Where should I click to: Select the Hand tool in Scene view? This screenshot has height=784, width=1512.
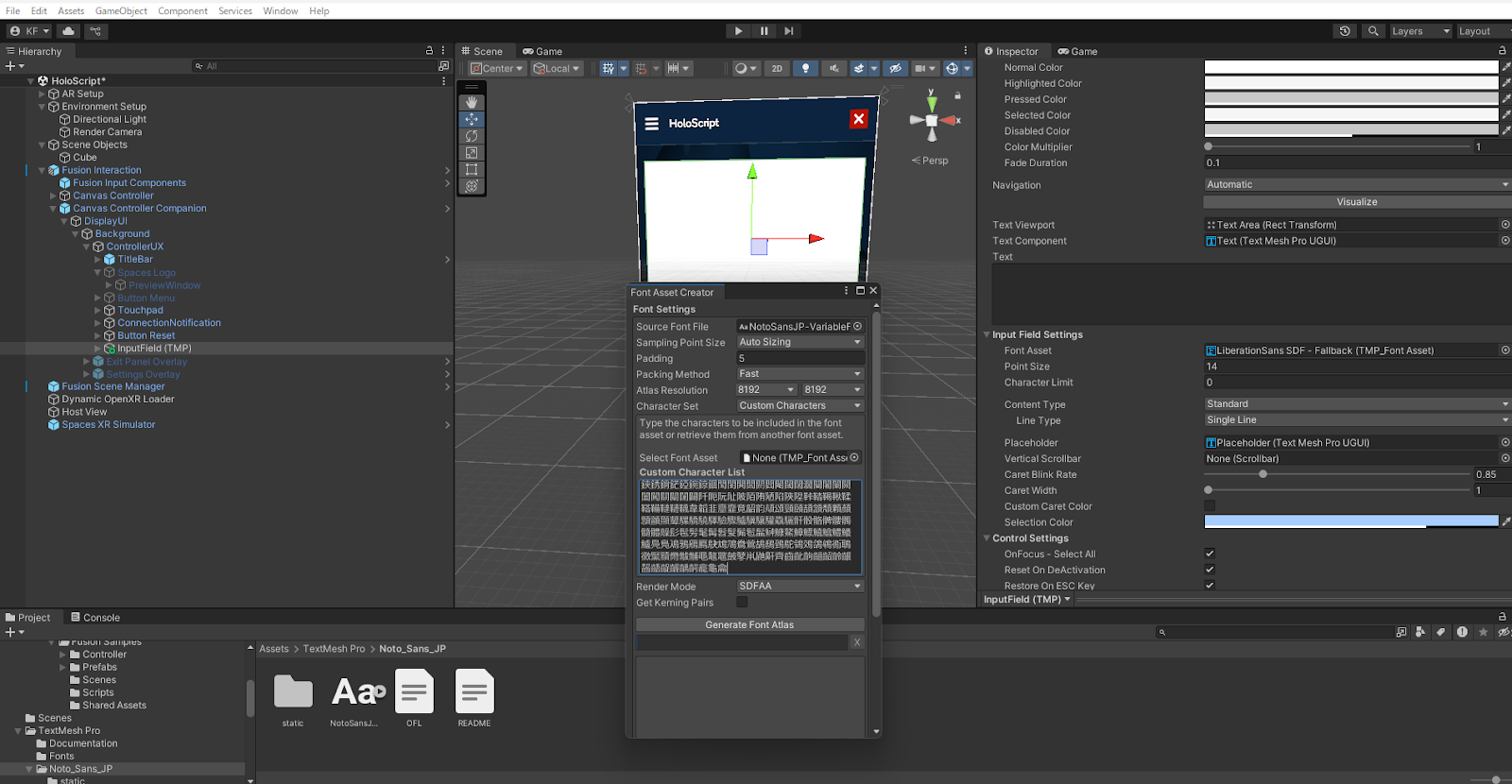[x=472, y=102]
